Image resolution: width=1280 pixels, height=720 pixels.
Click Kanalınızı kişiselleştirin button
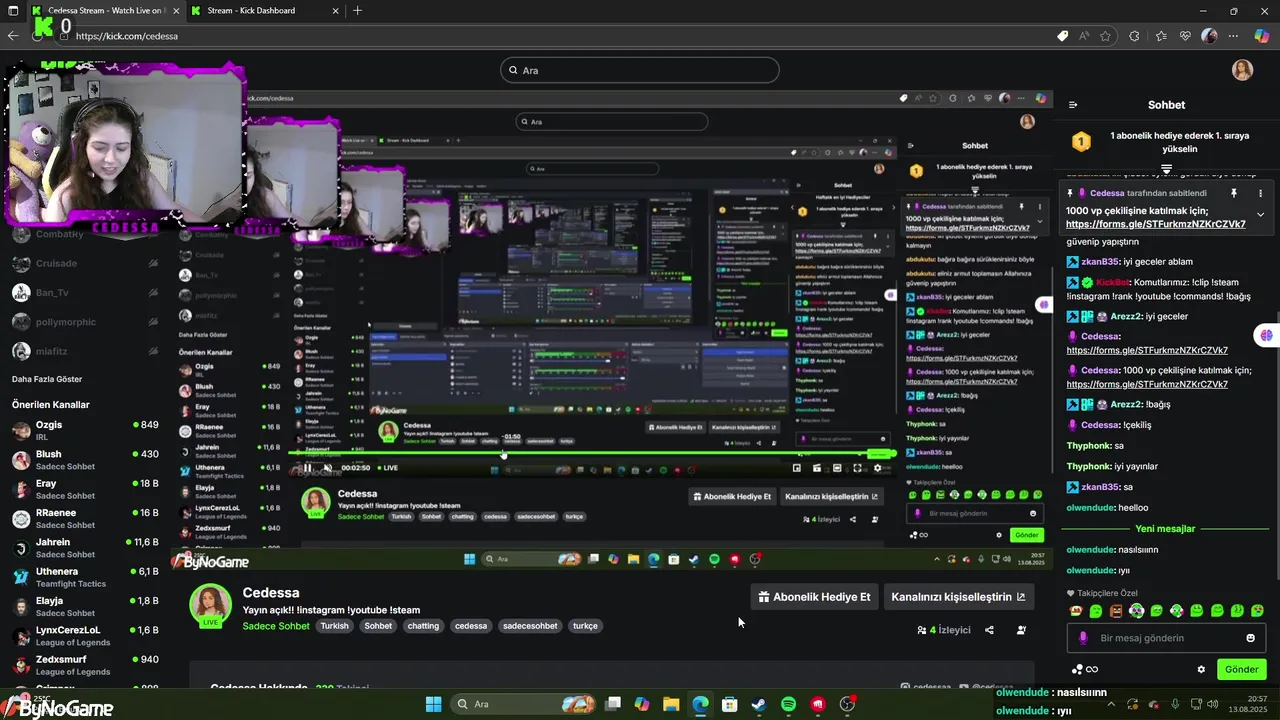[958, 597]
